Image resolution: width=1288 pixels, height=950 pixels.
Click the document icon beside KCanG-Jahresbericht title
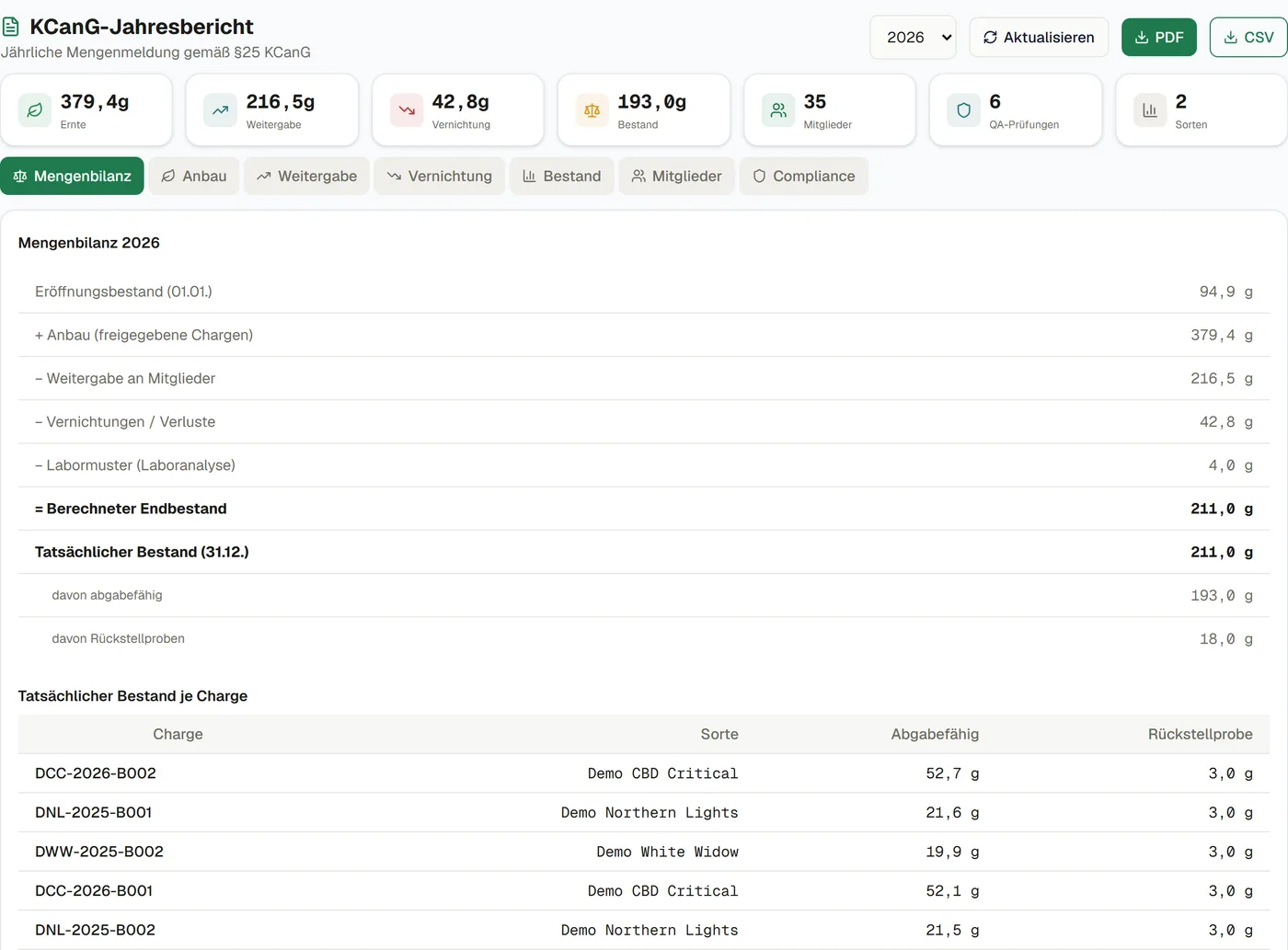(x=11, y=27)
